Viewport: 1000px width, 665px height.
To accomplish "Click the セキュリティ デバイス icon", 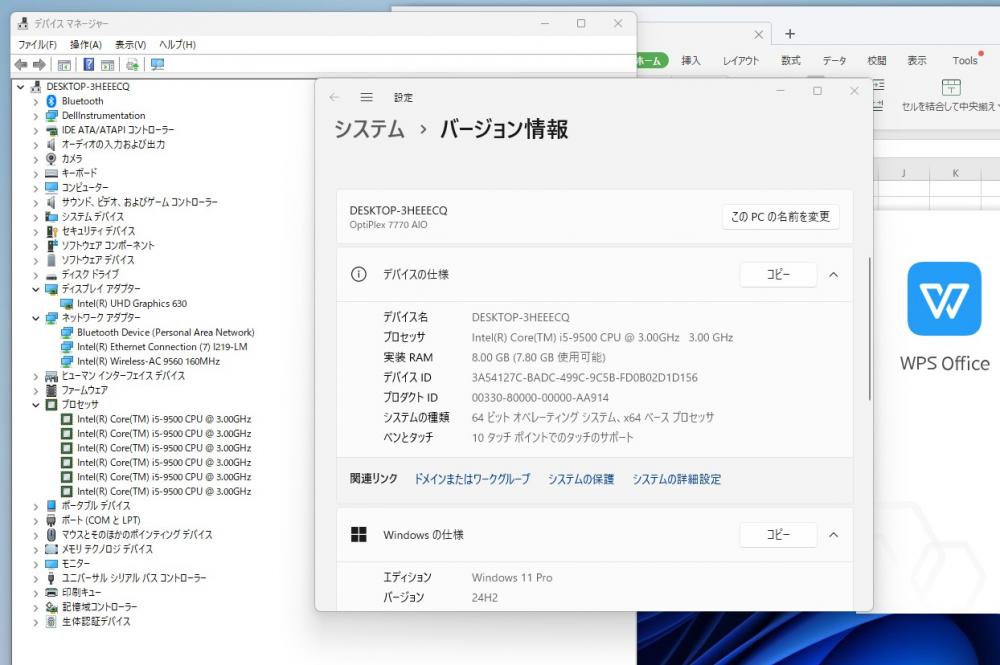I will click(52, 231).
